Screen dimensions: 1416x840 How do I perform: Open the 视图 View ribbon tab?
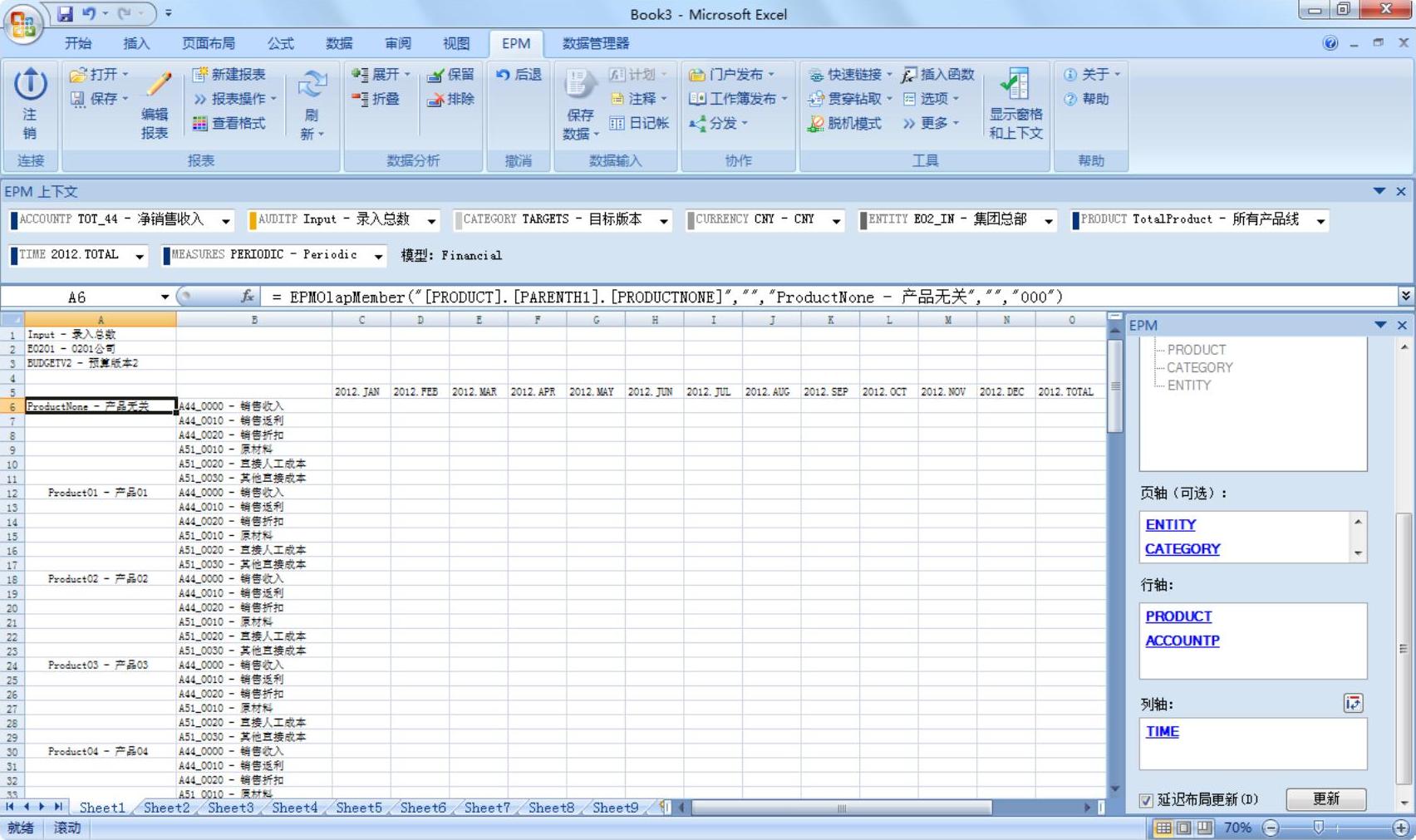(x=455, y=43)
